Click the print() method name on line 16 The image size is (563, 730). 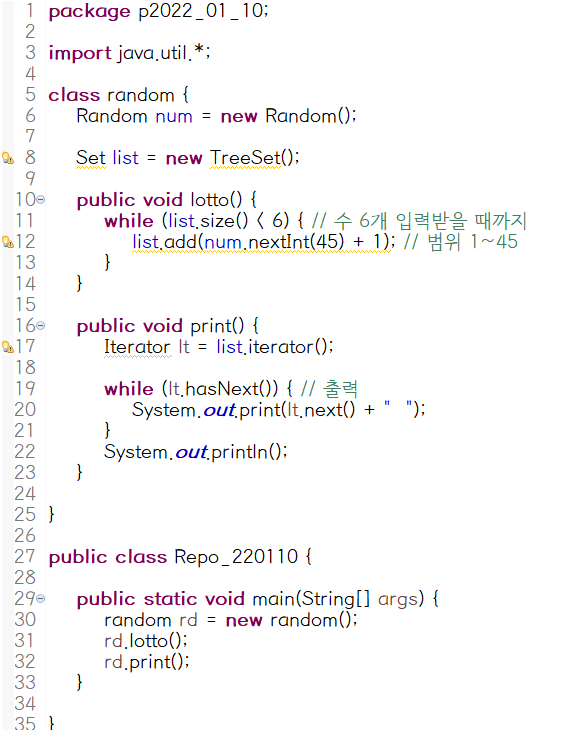[x=217, y=326]
